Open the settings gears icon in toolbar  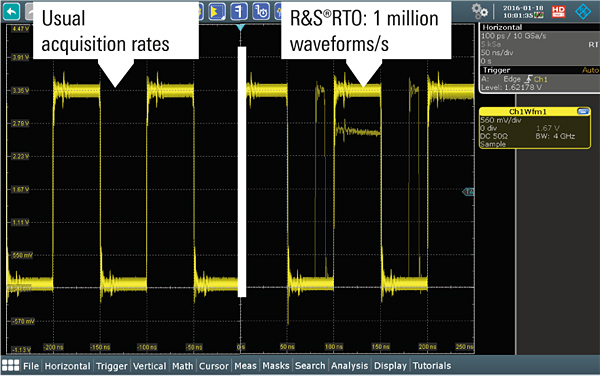tap(479, 11)
